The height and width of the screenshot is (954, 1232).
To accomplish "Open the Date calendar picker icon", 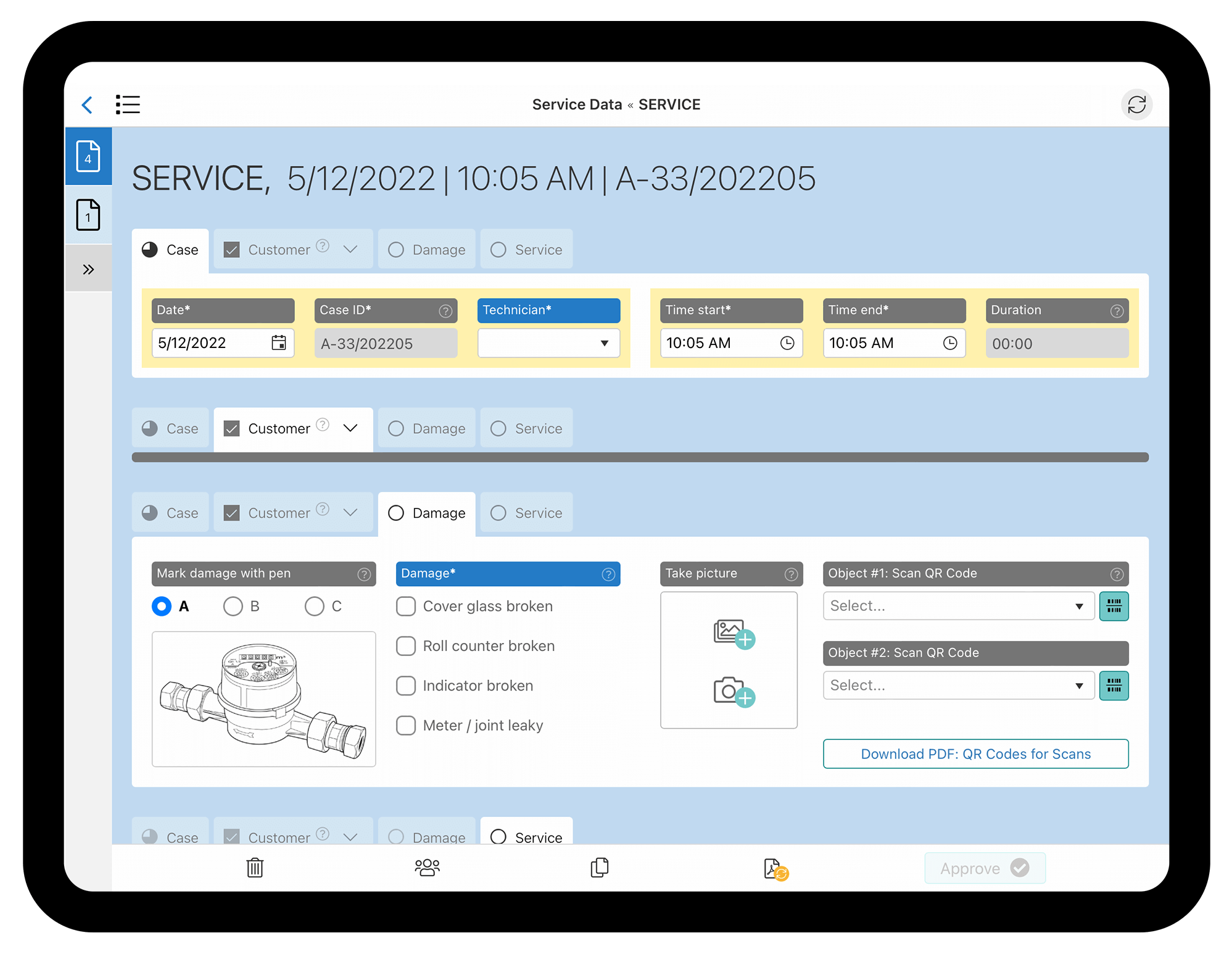I will tap(279, 342).
